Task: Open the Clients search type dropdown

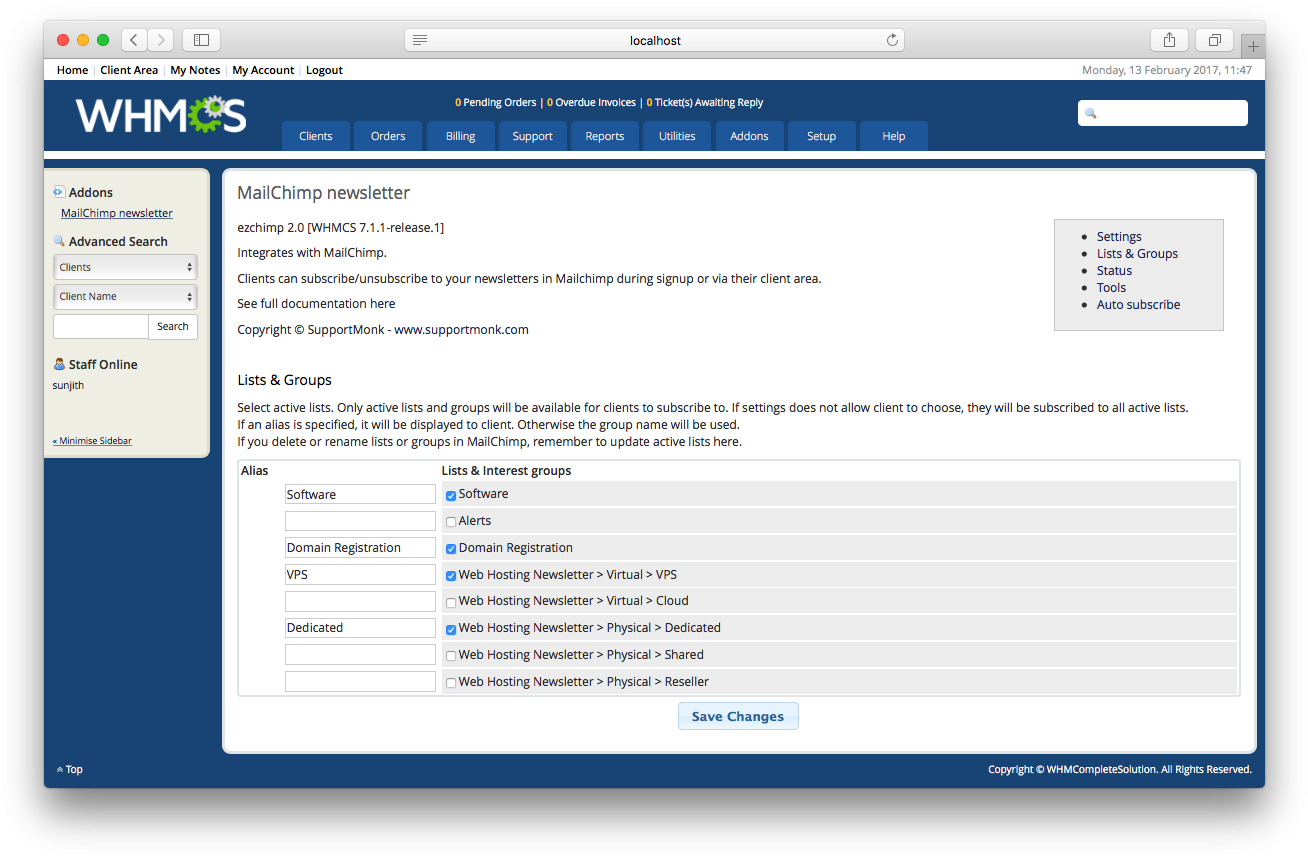Action: point(125,266)
